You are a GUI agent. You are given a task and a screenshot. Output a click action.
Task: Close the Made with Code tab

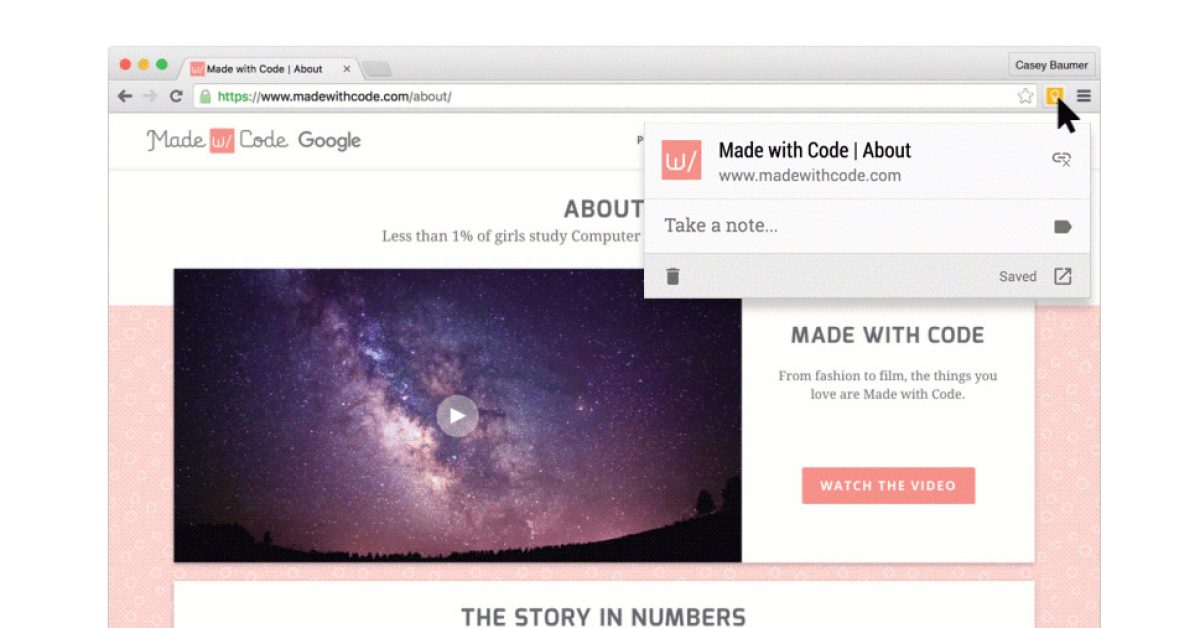(x=347, y=69)
